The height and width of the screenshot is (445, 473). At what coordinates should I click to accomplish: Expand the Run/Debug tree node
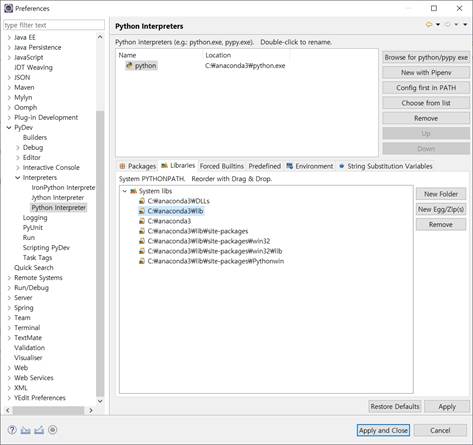[x=9, y=288]
